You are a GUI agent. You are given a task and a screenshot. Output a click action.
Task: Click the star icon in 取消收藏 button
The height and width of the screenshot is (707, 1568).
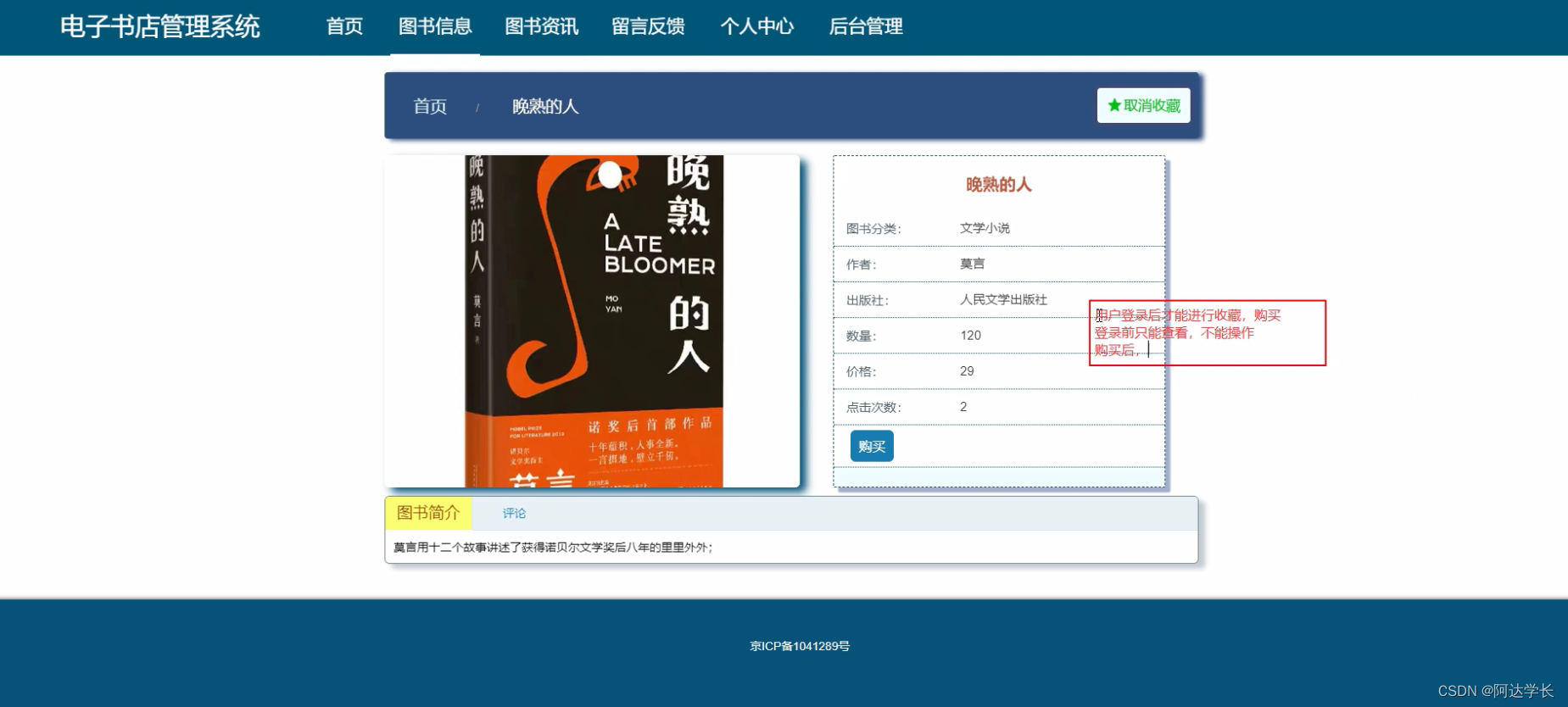(x=1113, y=106)
